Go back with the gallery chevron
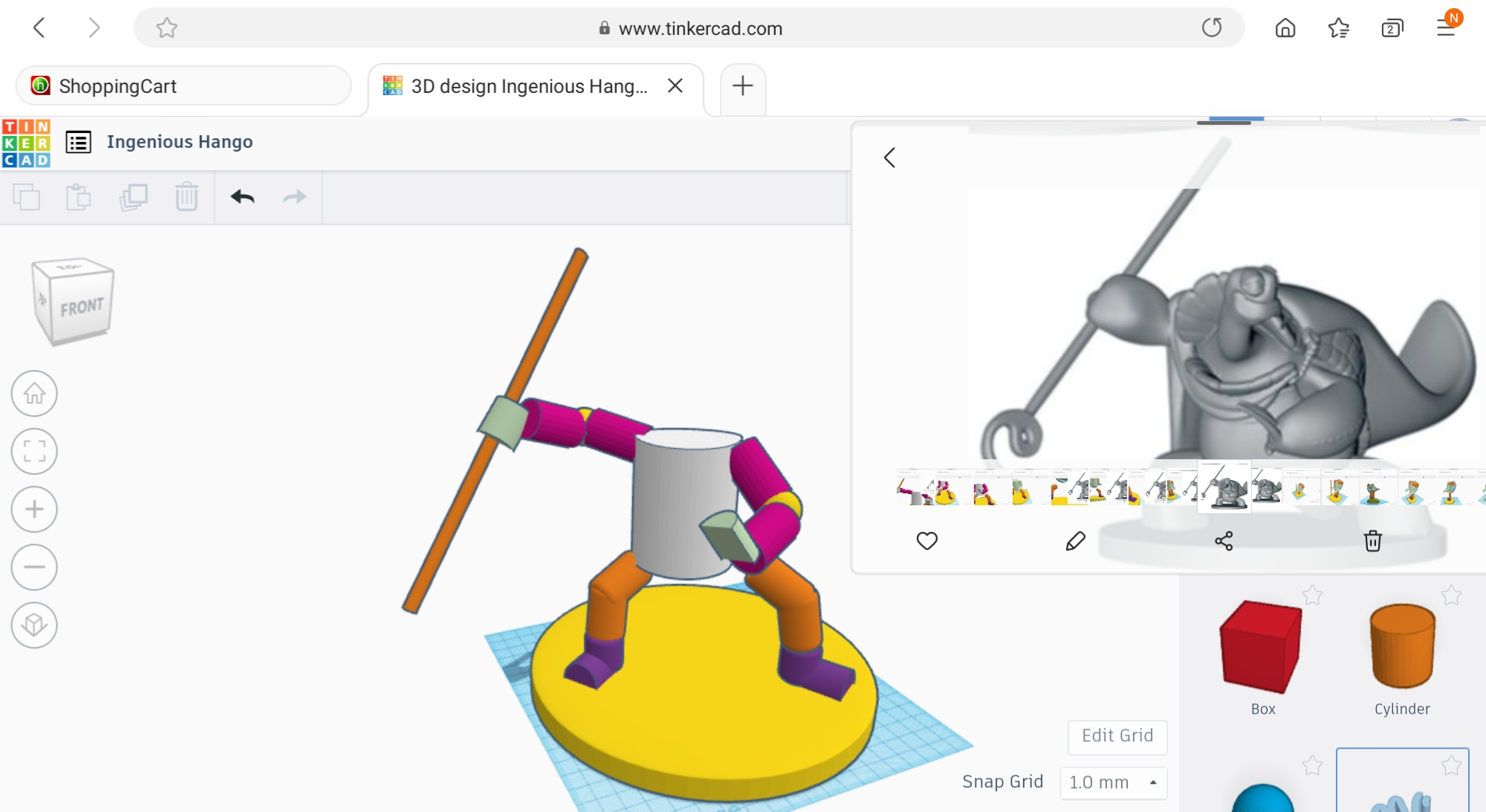1486x812 pixels. [890, 157]
